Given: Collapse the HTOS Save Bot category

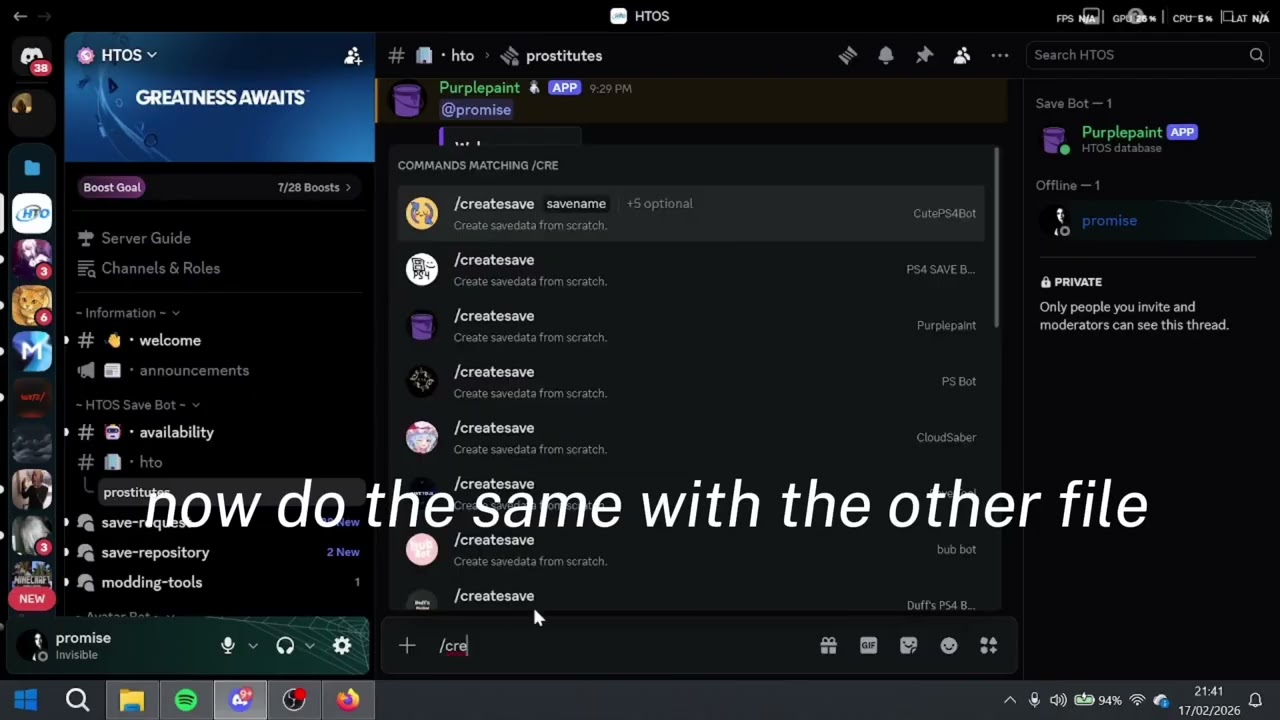Looking at the screenshot, I should (x=138, y=405).
